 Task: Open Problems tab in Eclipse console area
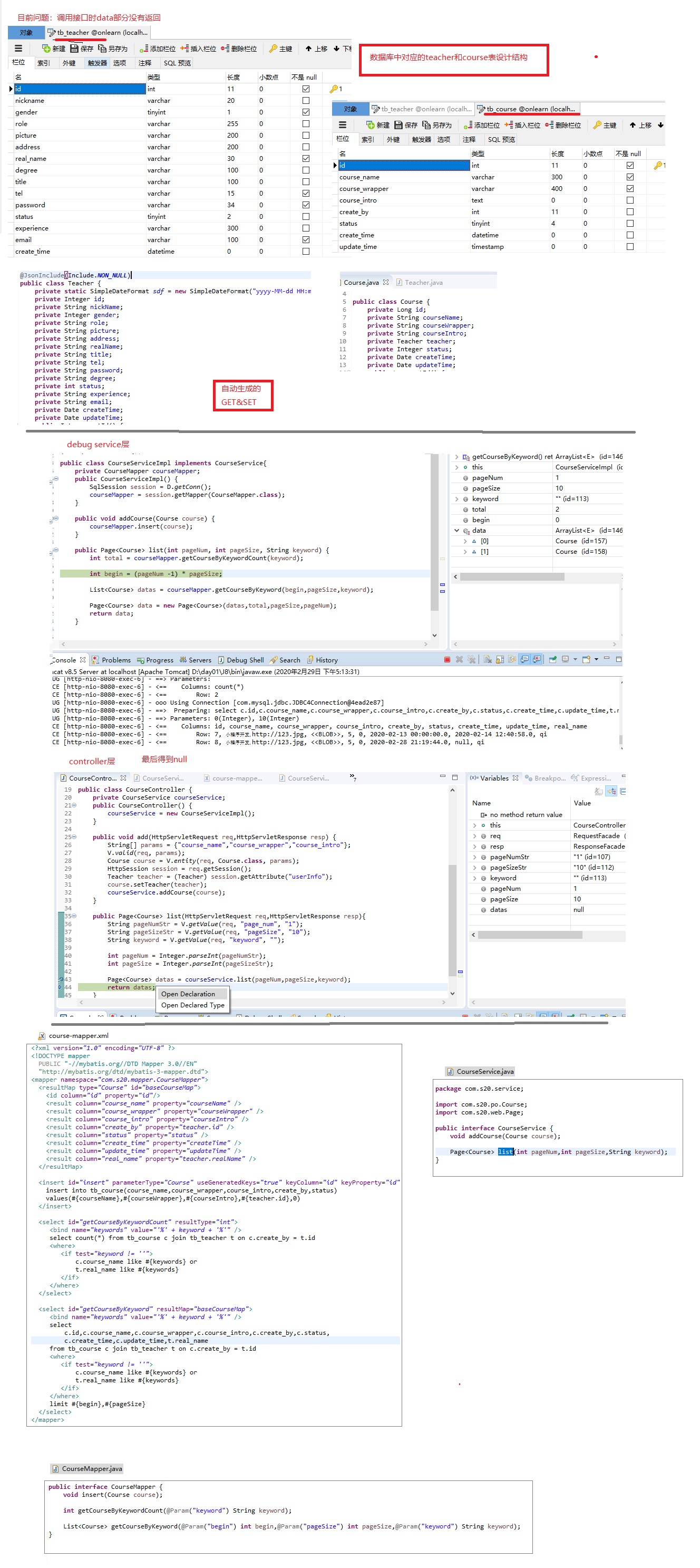(x=111, y=660)
